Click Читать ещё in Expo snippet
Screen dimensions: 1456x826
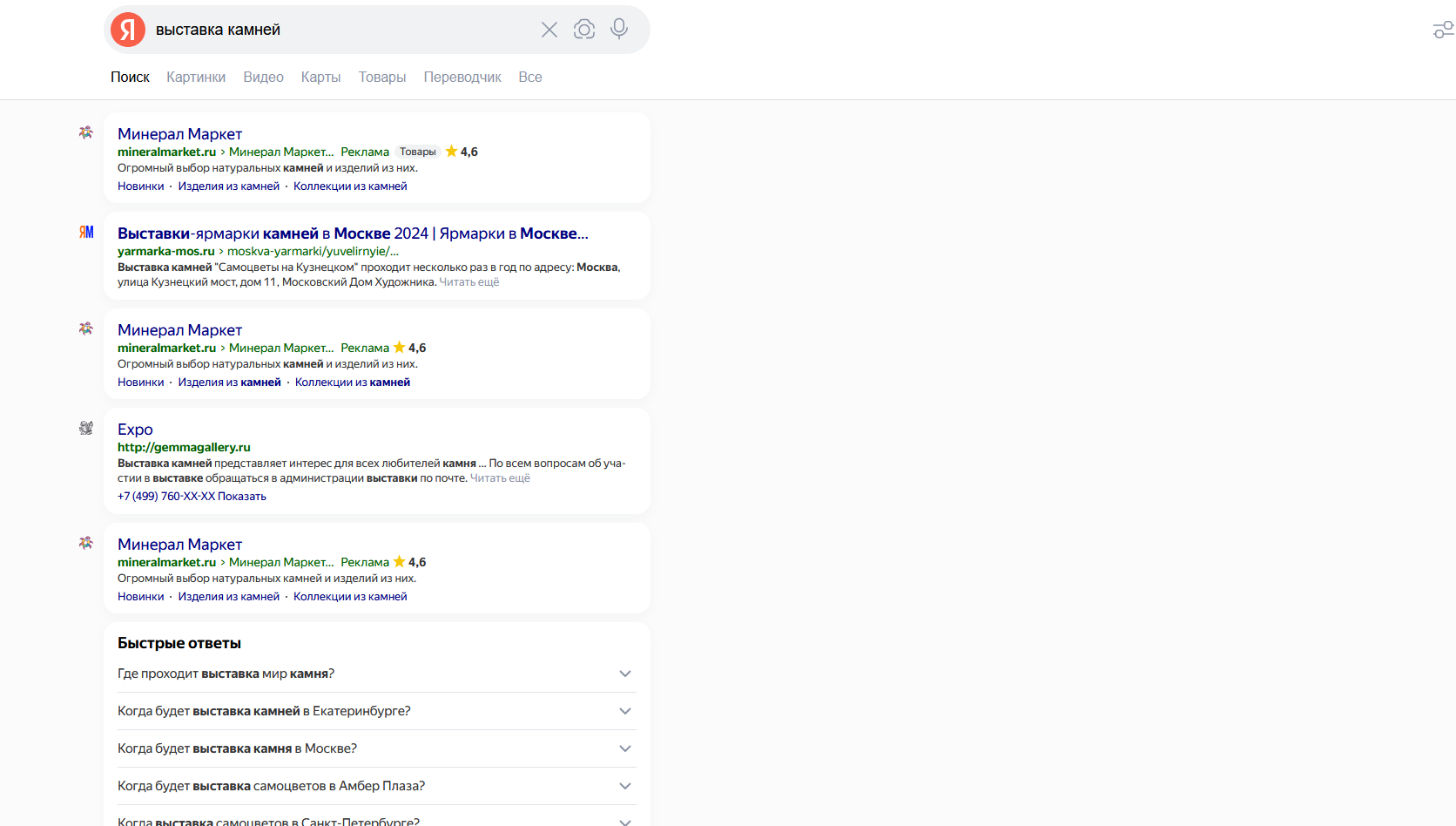(x=500, y=478)
